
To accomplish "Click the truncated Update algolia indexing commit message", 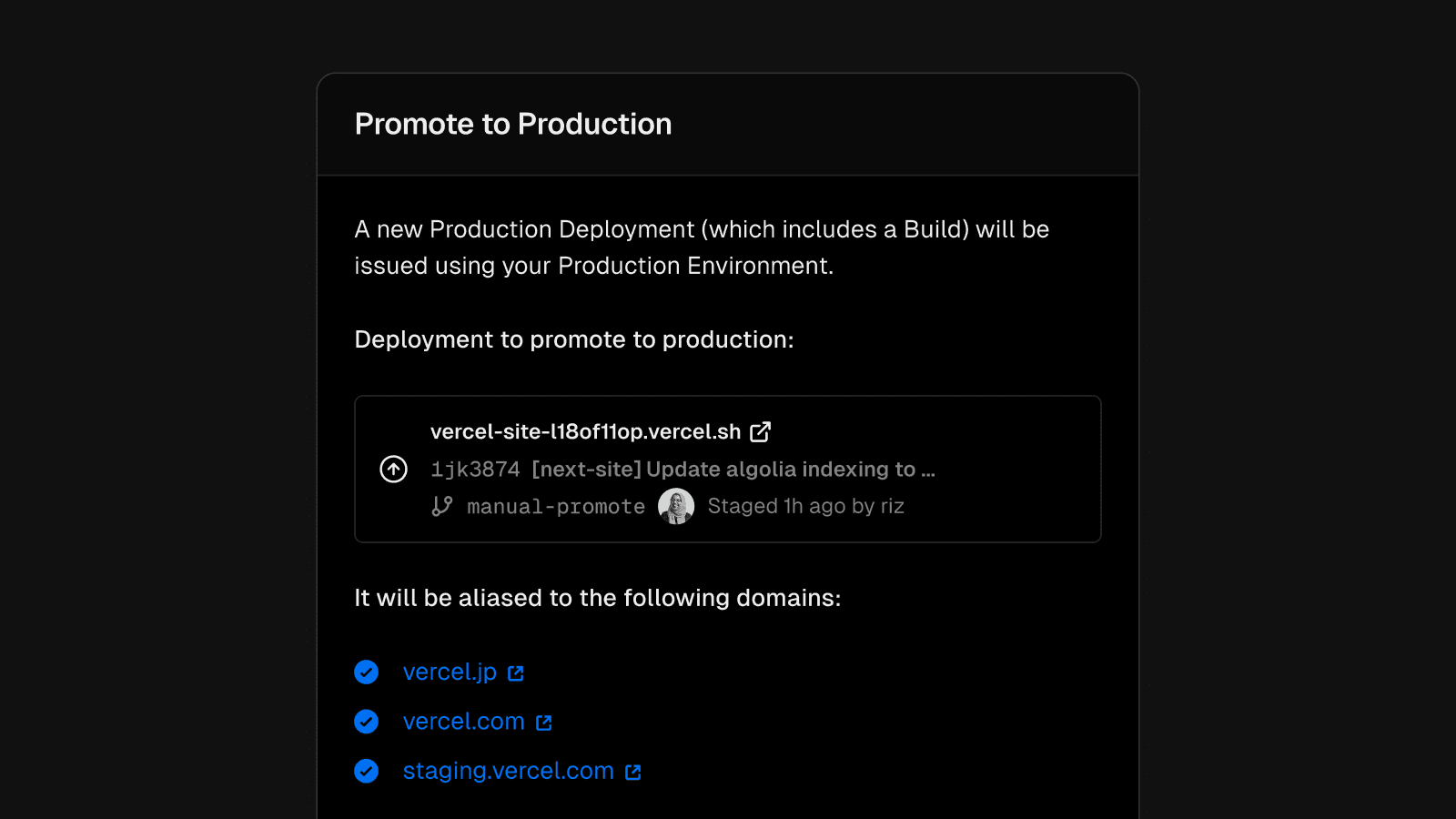I will pos(733,470).
